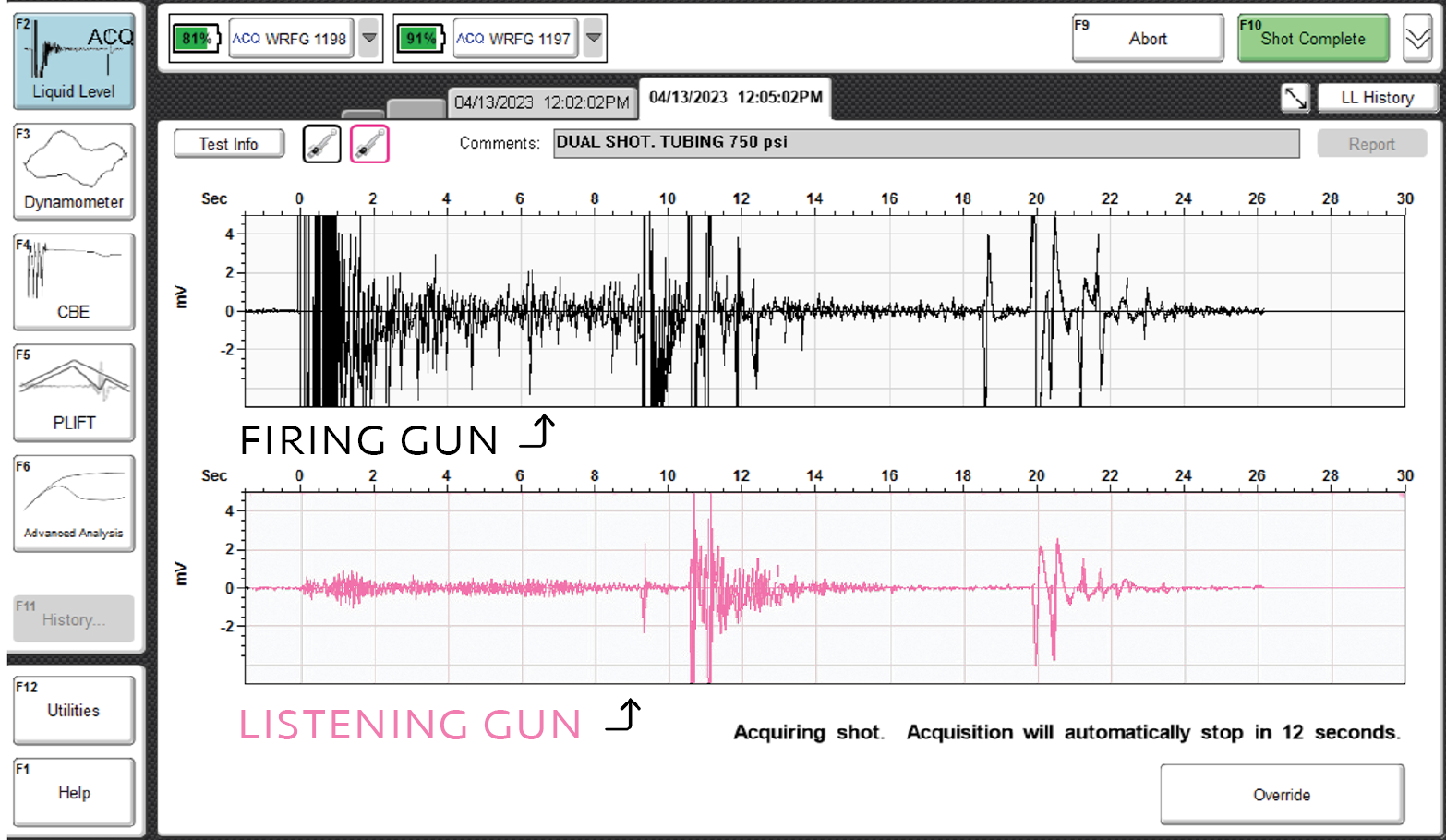
Task: Click the Shot Complete button
Action: (1312, 39)
